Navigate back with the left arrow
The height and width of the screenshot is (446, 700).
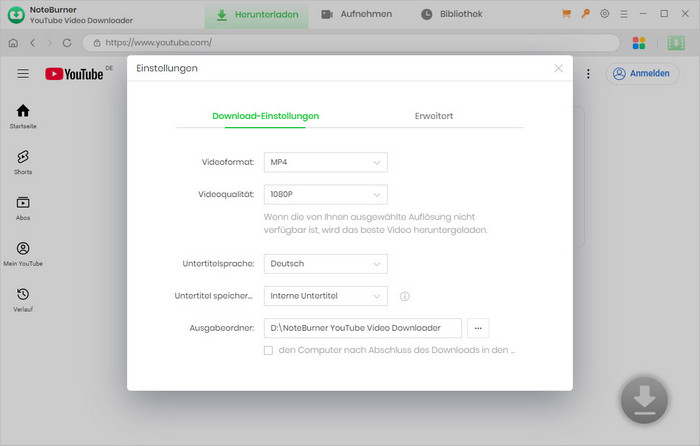tap(33, 43)
